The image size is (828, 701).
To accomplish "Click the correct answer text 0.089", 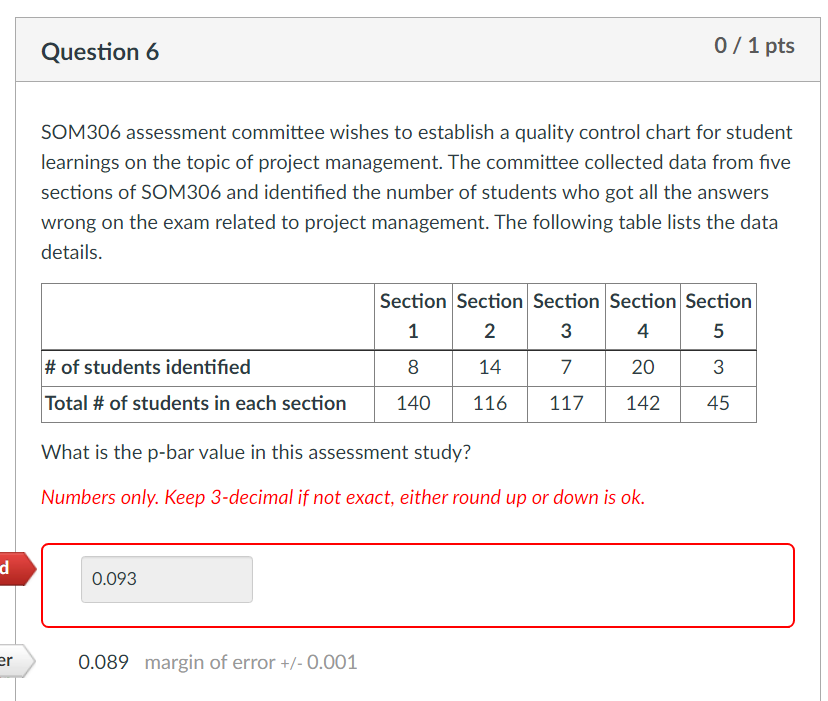I will click(x=104, y=661).
